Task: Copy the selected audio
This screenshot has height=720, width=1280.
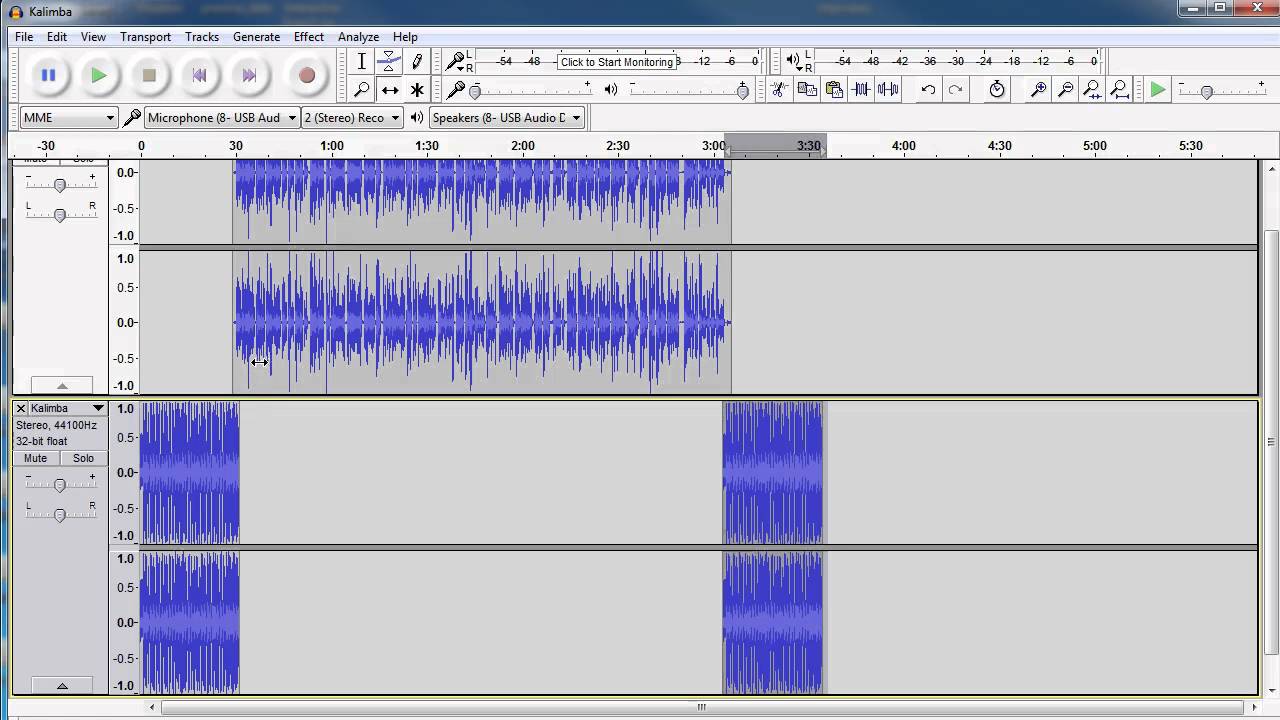Action: 807,90
